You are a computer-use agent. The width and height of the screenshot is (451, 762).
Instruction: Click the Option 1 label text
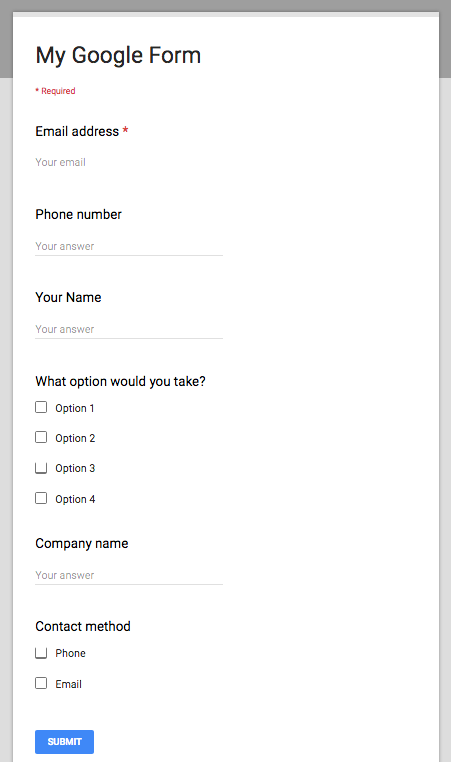click(x=74, y=408)
